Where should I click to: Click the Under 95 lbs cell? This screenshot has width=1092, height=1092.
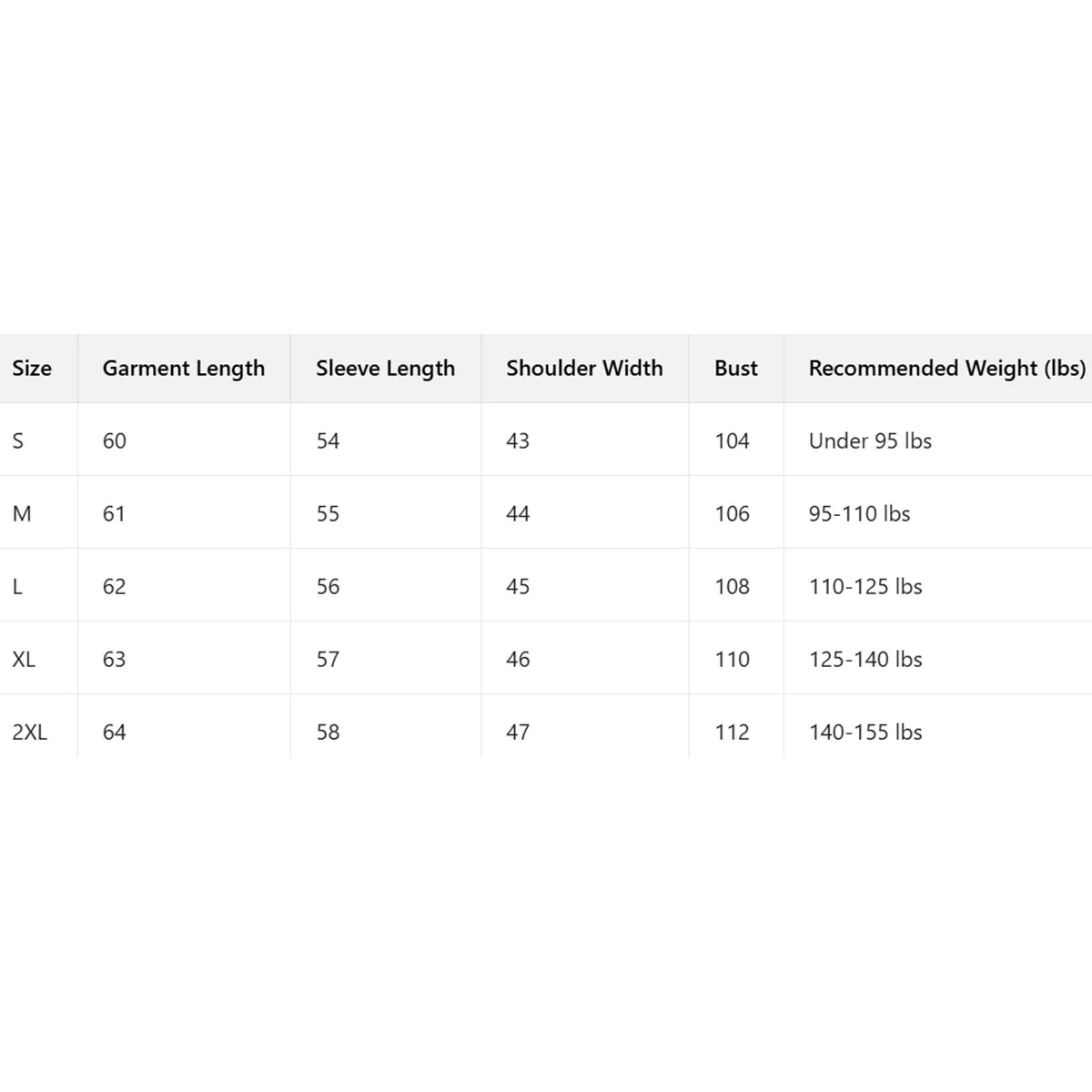[x=870, y=441]
